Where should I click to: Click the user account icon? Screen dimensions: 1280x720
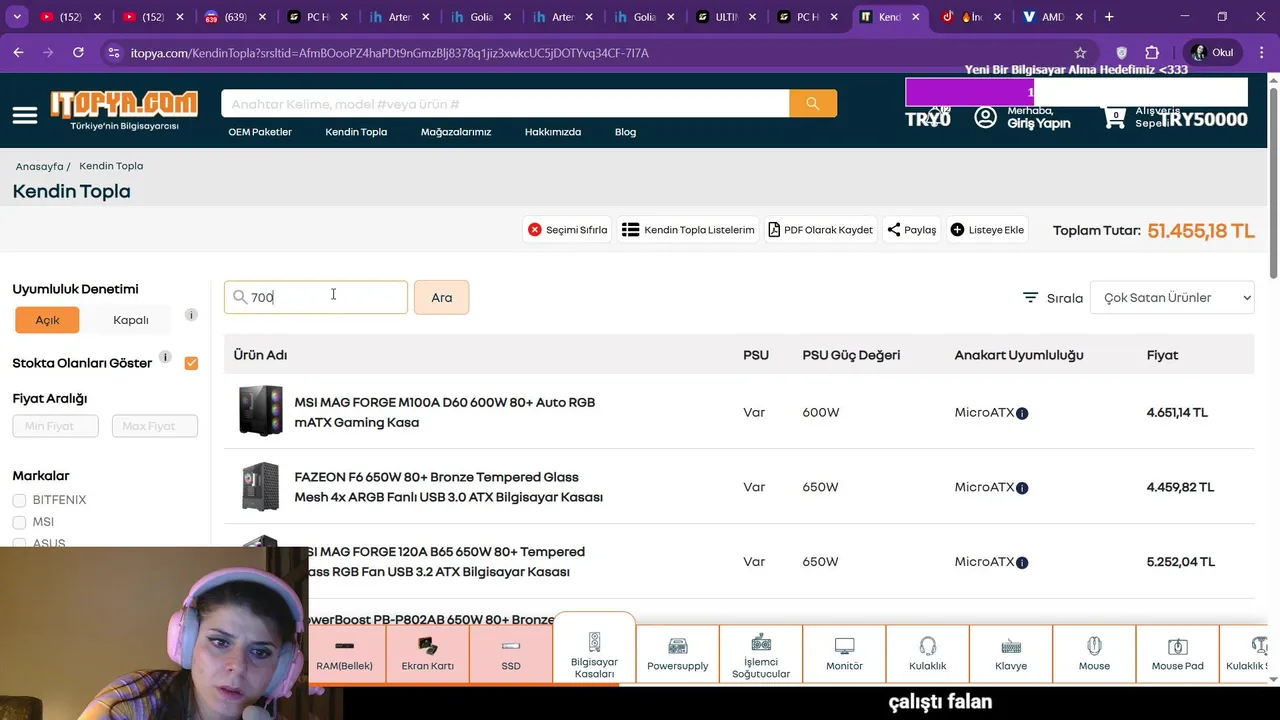pyautogui.click(x=986, y=117)
